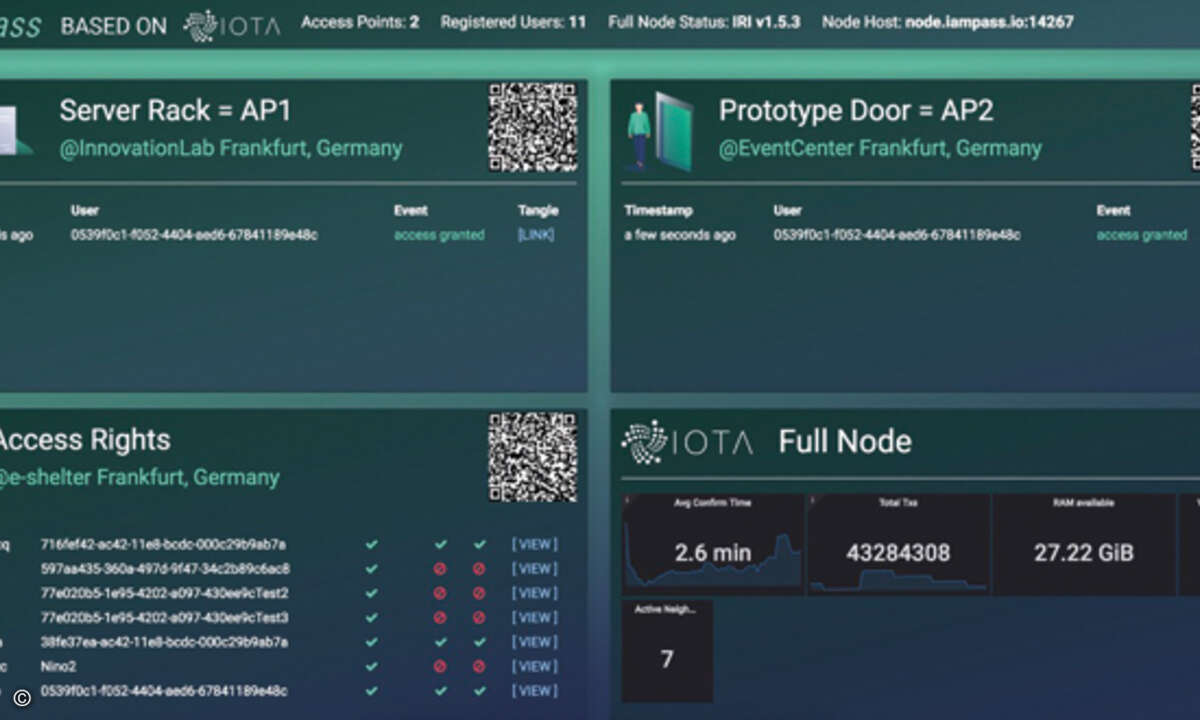This screenshot has width=1200, height=720.
Task: Click the 'Prototype Door = AP2' title
Action: point(856,110)
